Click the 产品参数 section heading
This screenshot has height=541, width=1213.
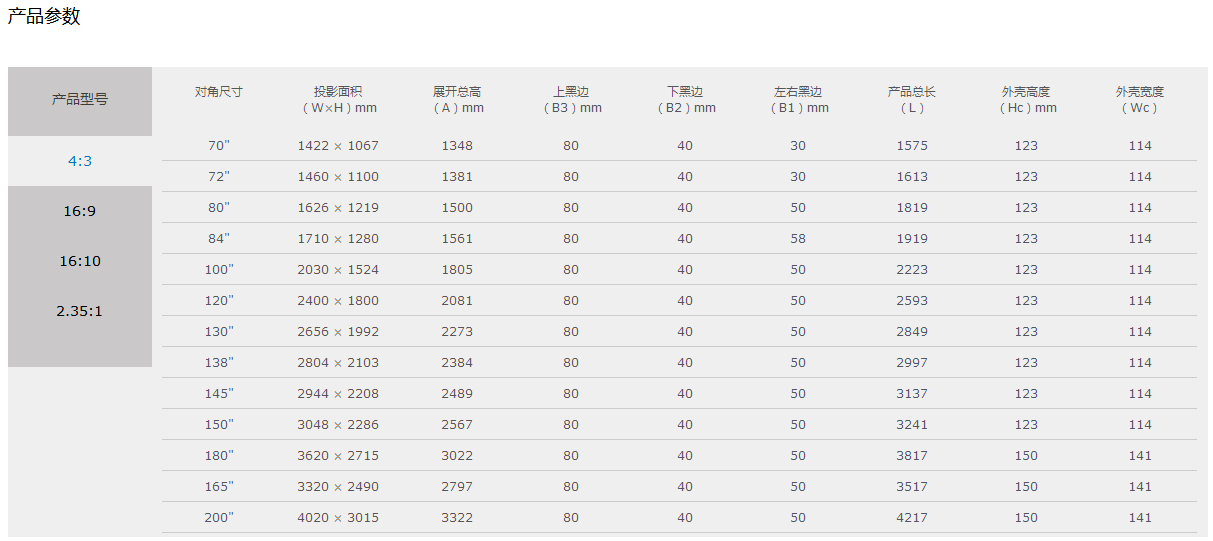point(44,16)
